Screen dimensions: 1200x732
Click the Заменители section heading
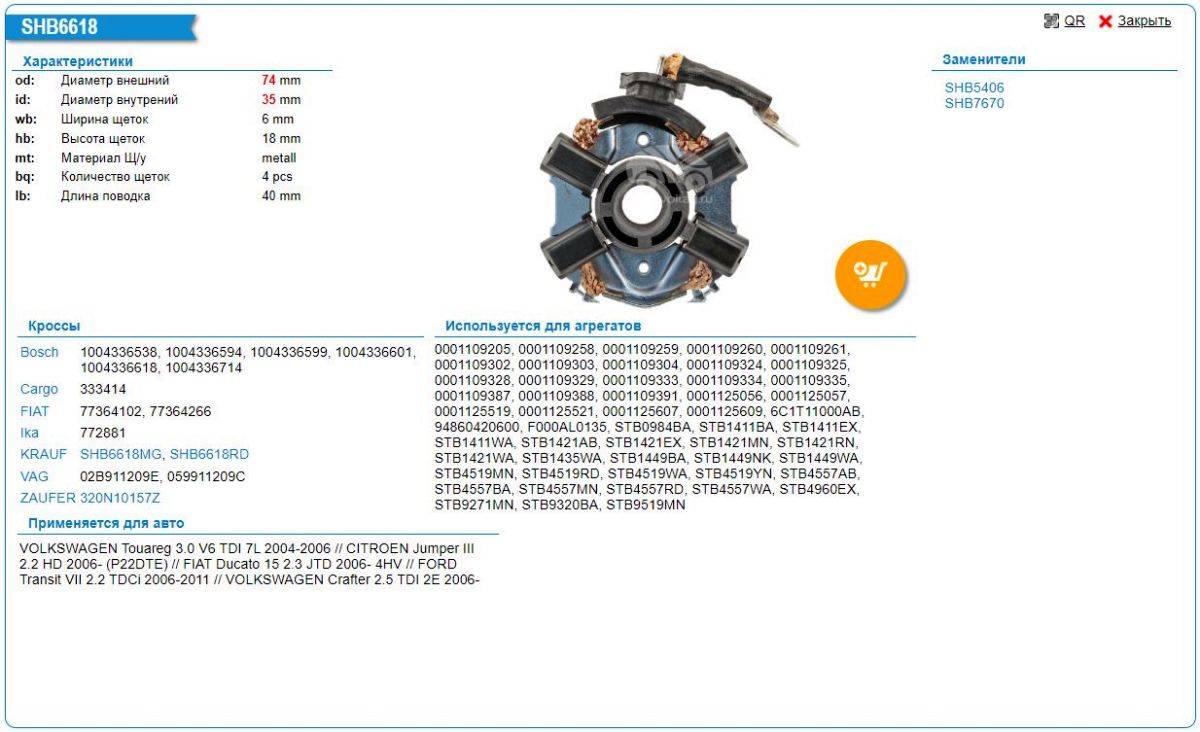tap(983, 59)
